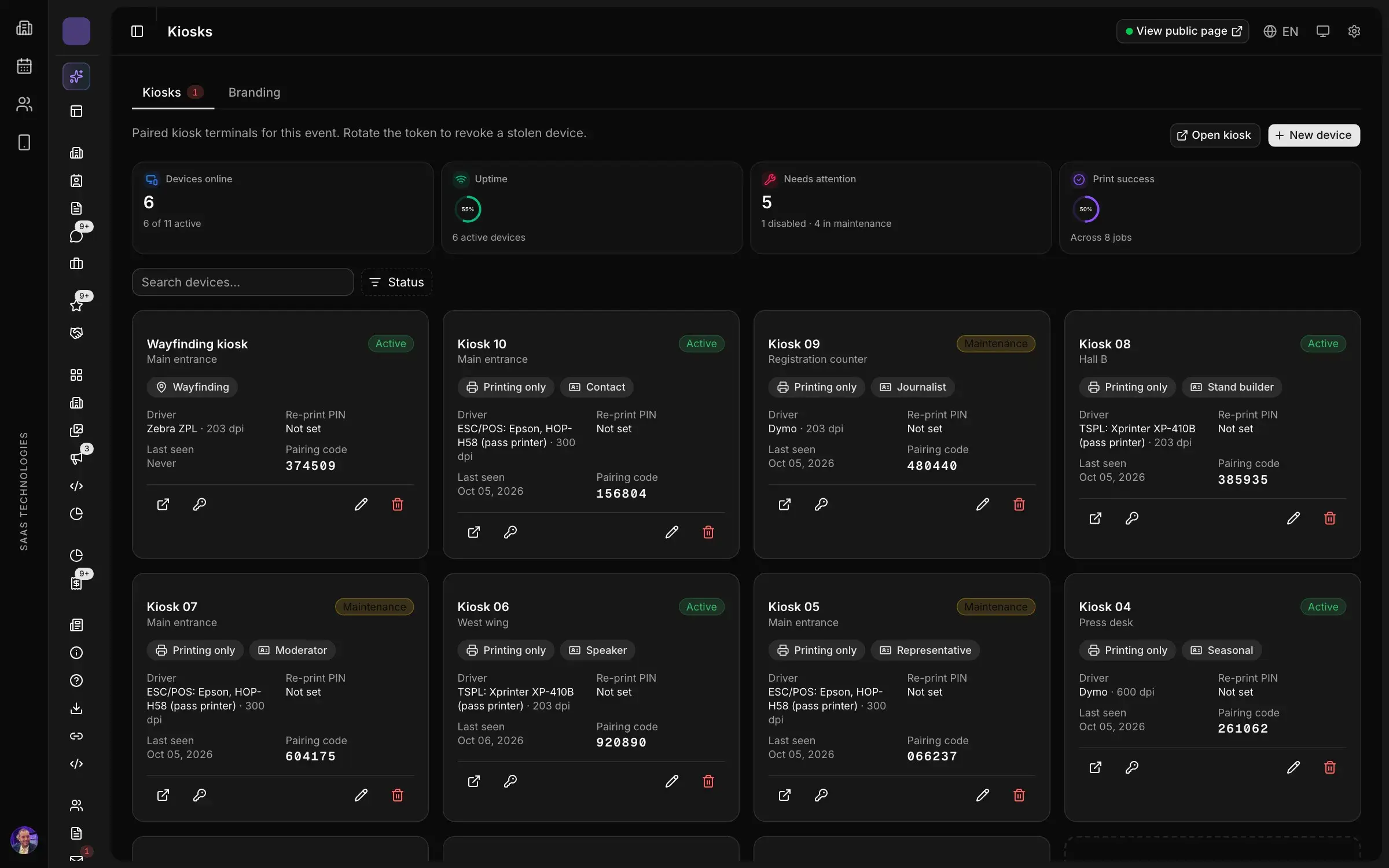Image resolution: width=1389 pixels, height=868 pixels.
Task: Delete the Wayfinding kiosk device
Action: (x=398, y=504)
